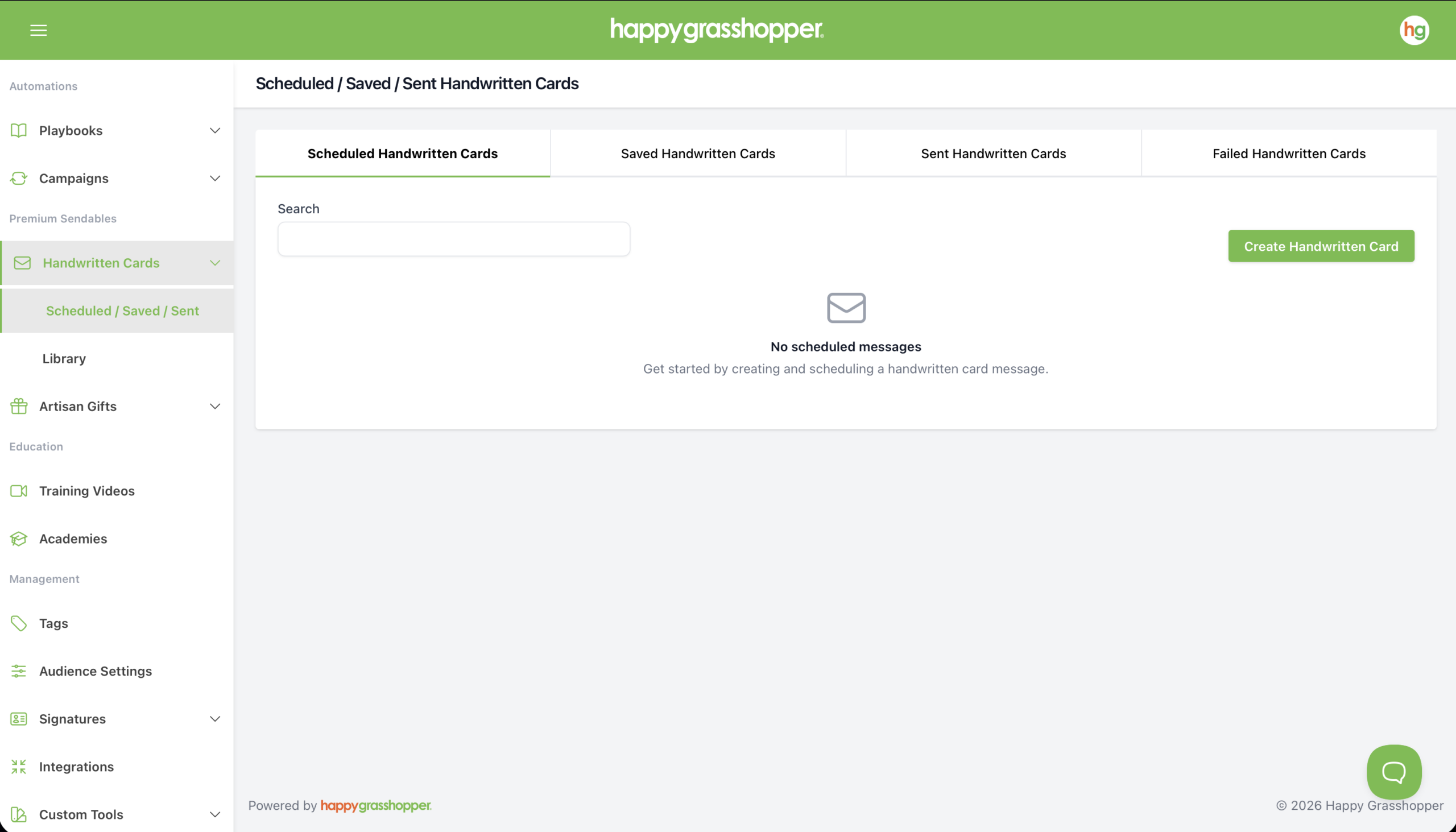Expand the Campaigns section chevron
The height and width of the screenshot is (832, 1456).
(x=215, y=179)
